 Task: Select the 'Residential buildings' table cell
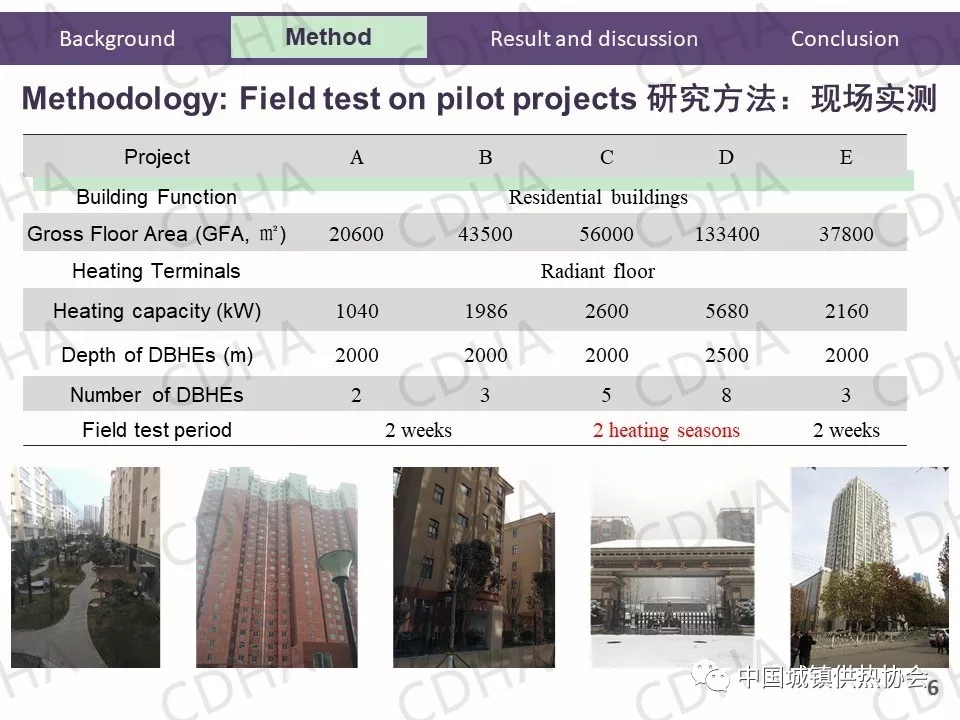[x=598, y=197]
